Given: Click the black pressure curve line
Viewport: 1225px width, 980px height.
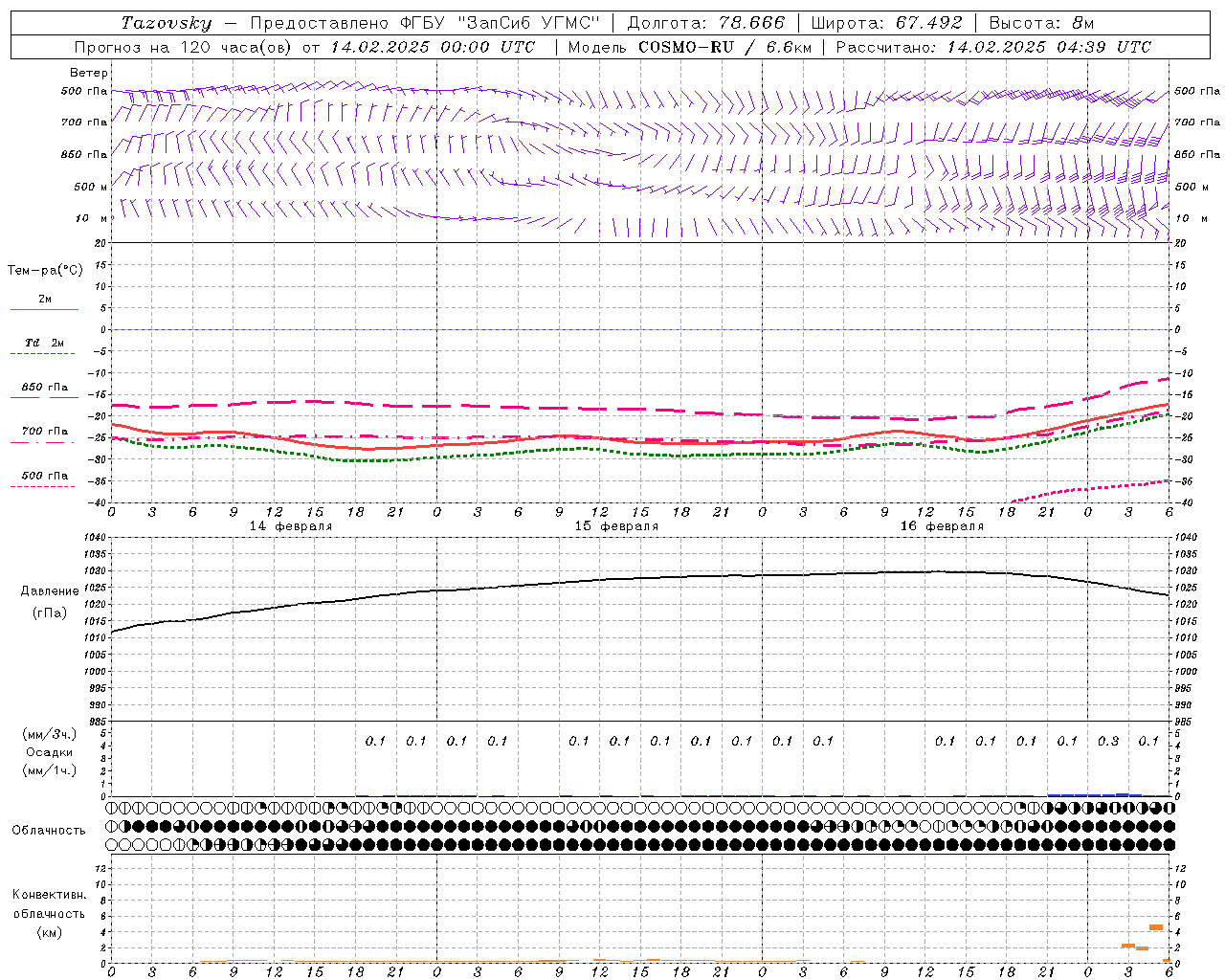Looking at the screenshot, I should (x=640, y=580).
